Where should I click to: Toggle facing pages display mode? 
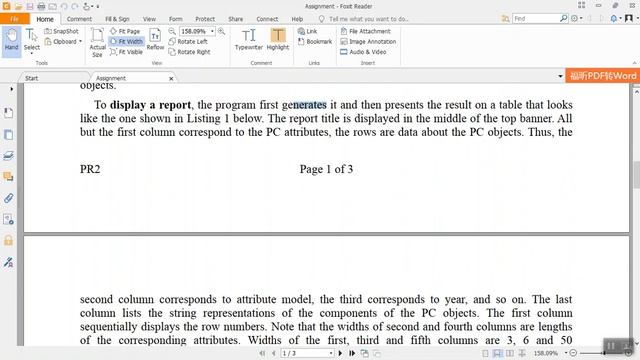510,353
